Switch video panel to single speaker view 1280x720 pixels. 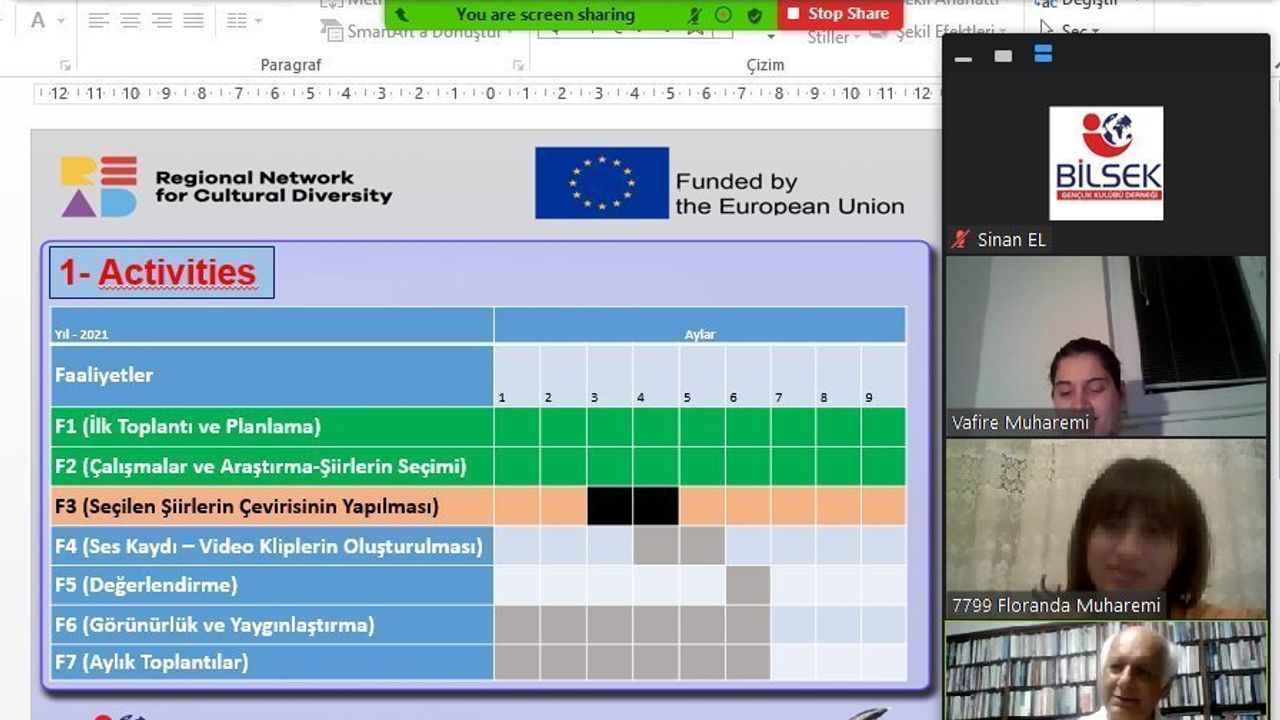(1003, 56)
